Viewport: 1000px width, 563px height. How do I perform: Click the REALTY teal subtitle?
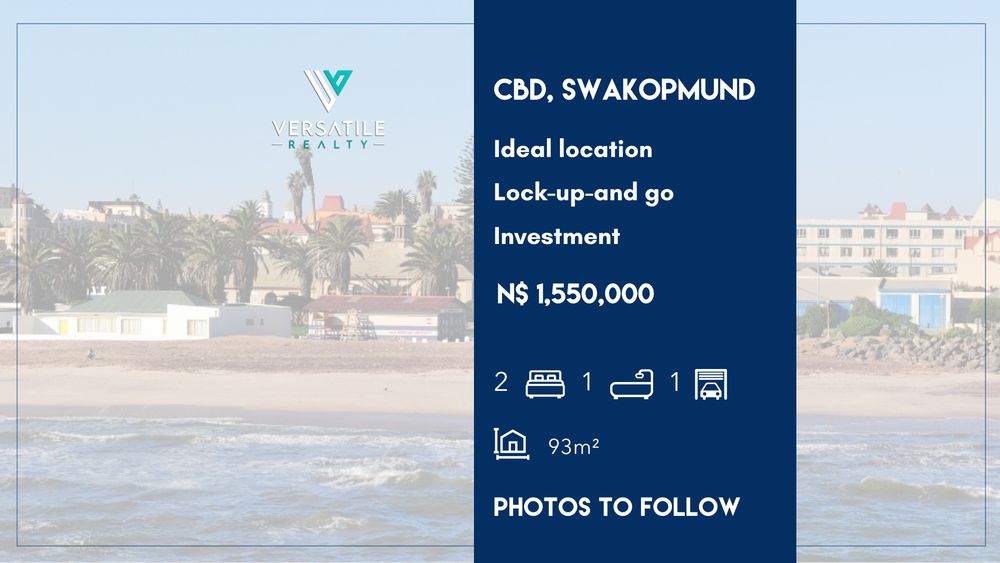[328, 145]
